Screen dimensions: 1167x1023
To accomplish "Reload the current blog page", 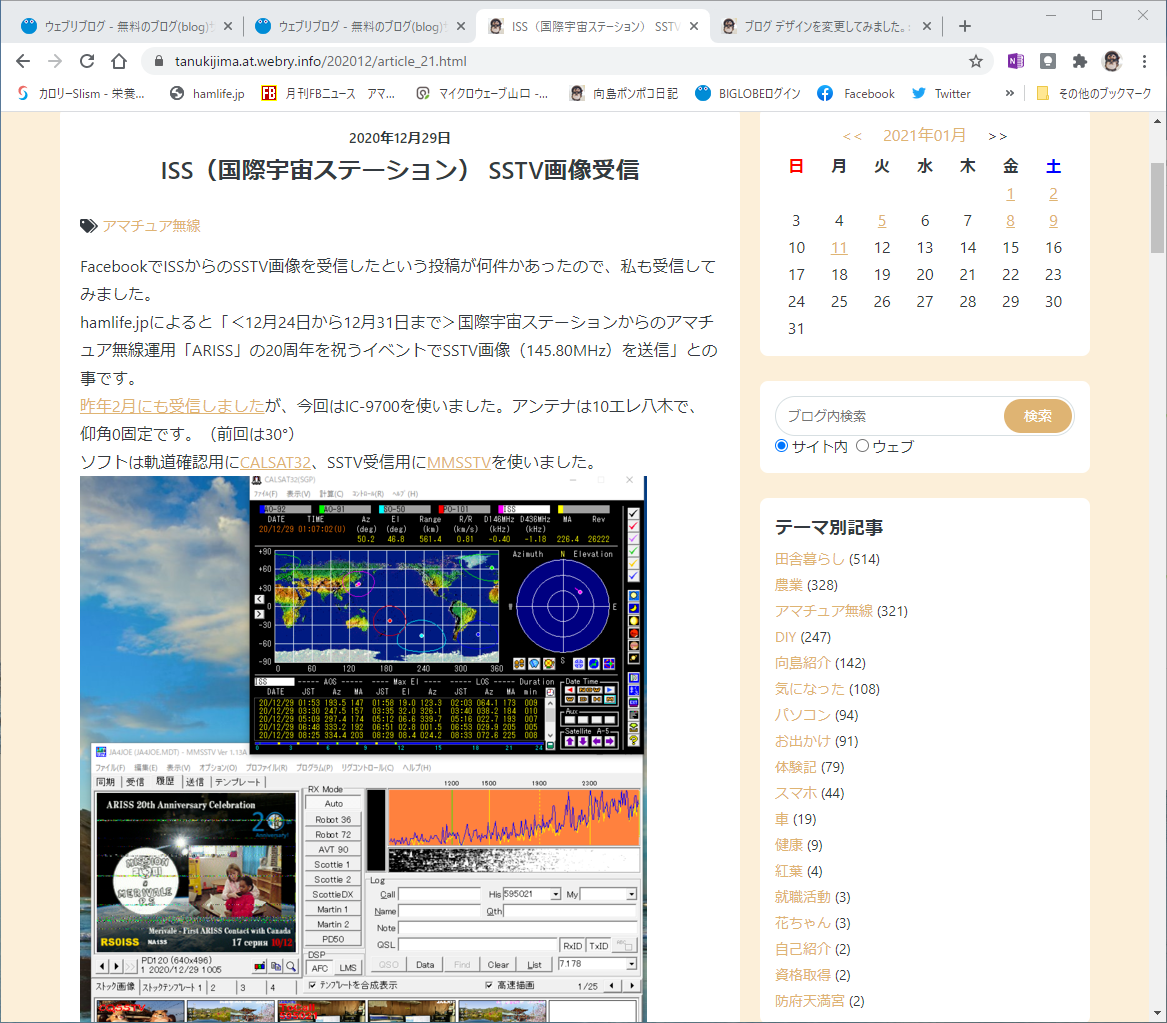I will (87, 61).
